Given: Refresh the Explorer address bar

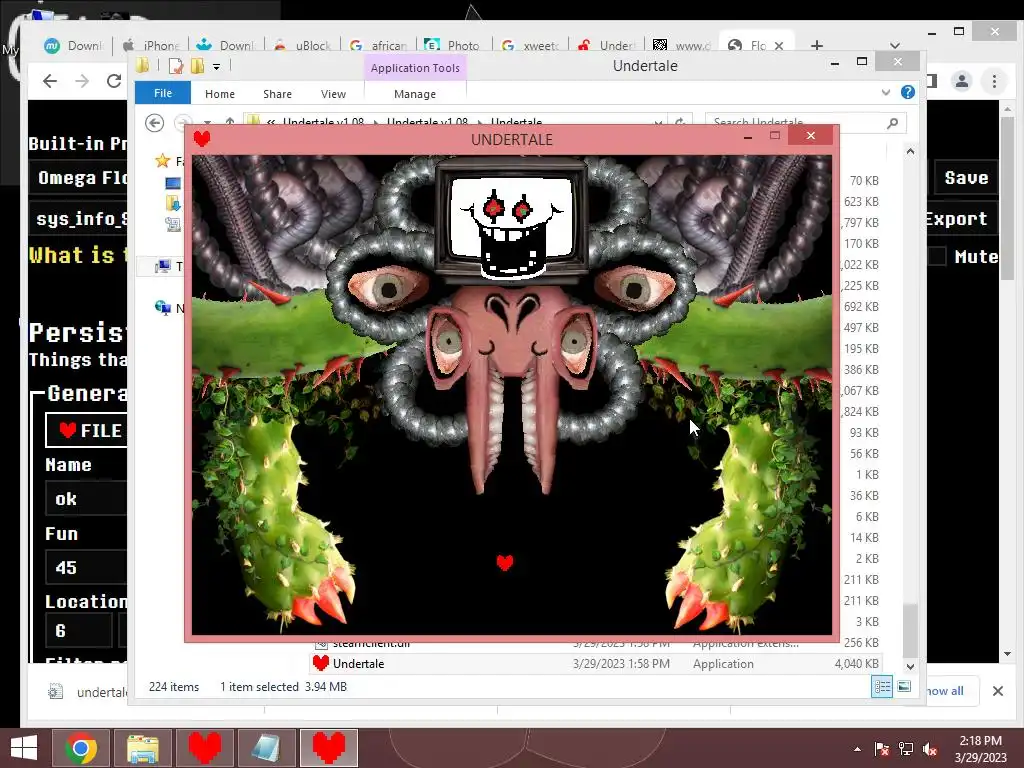Looking at the screenshot, I should 680,122.
